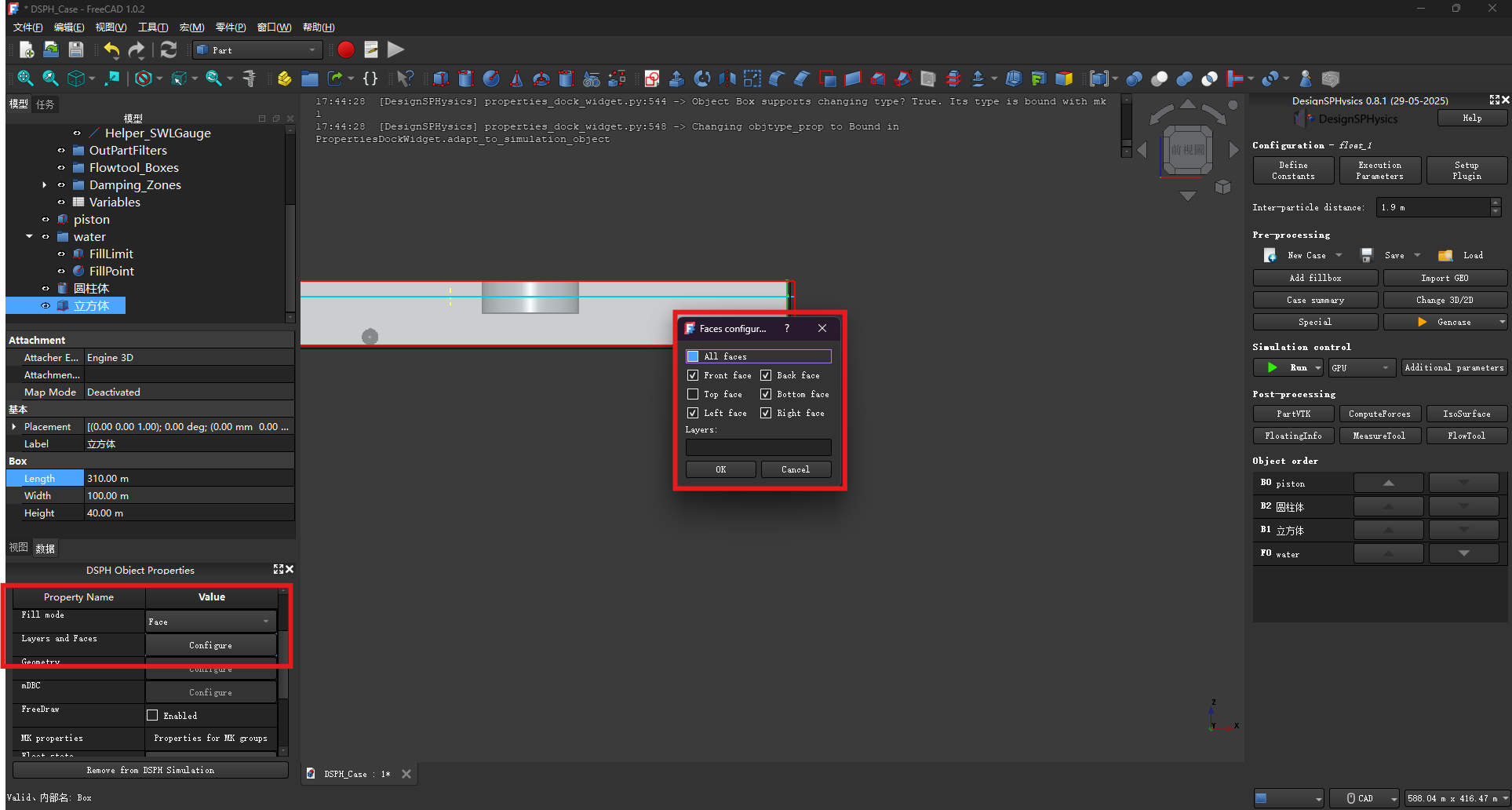
Task: Toggle the FreeDraw Enabled checkbox
Action: 152,715
